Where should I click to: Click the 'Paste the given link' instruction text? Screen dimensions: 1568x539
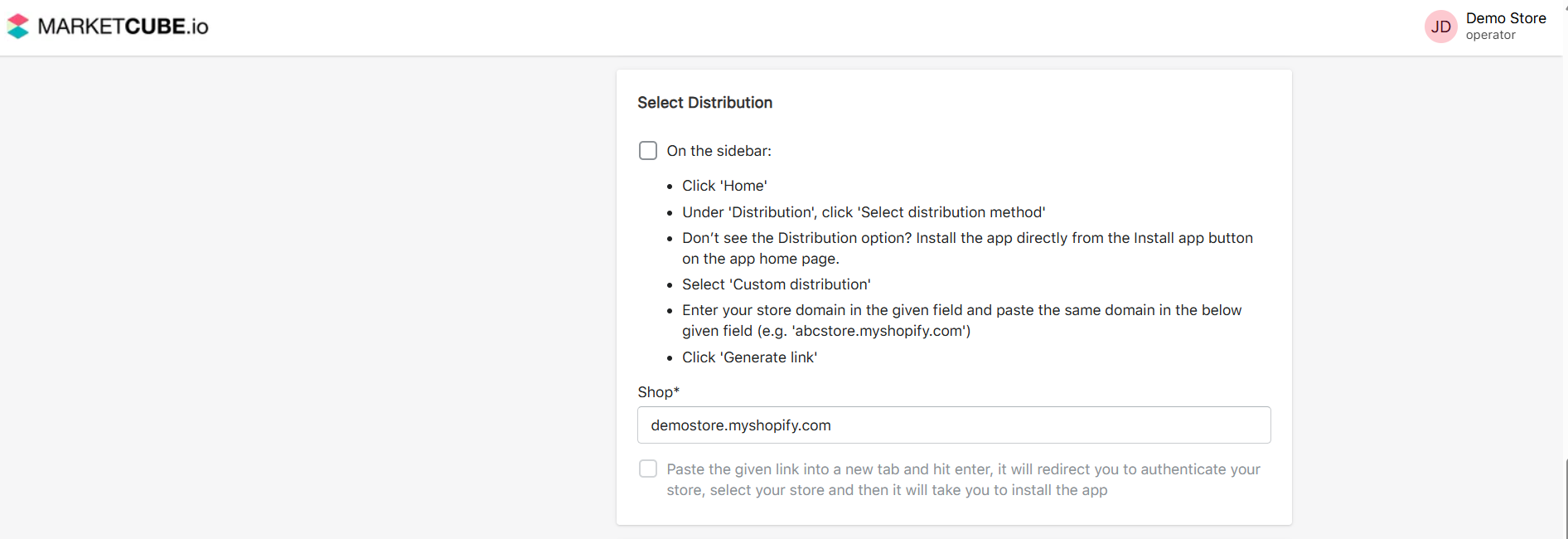point(963,479)
